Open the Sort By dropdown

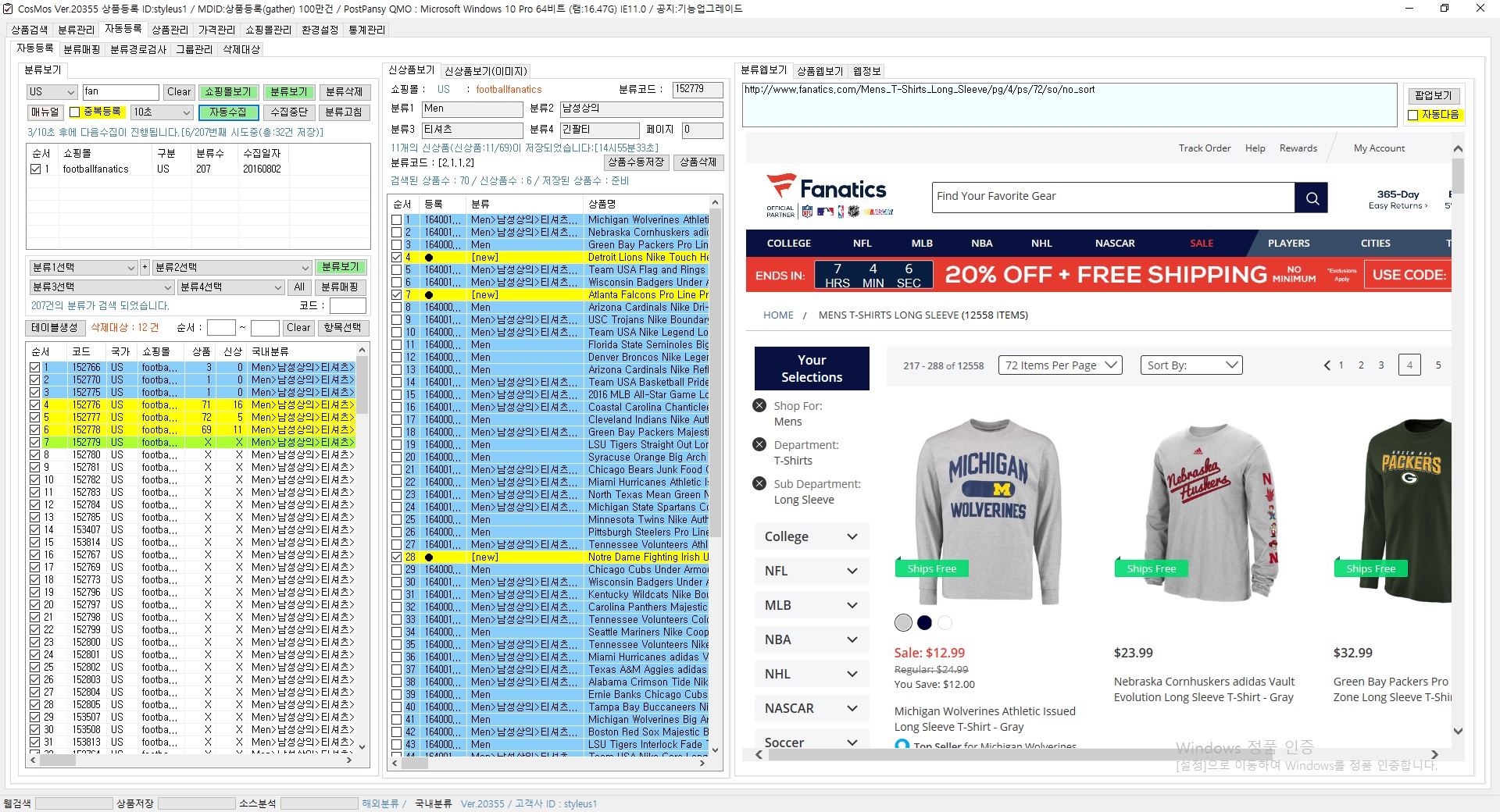pos(1191,365)
